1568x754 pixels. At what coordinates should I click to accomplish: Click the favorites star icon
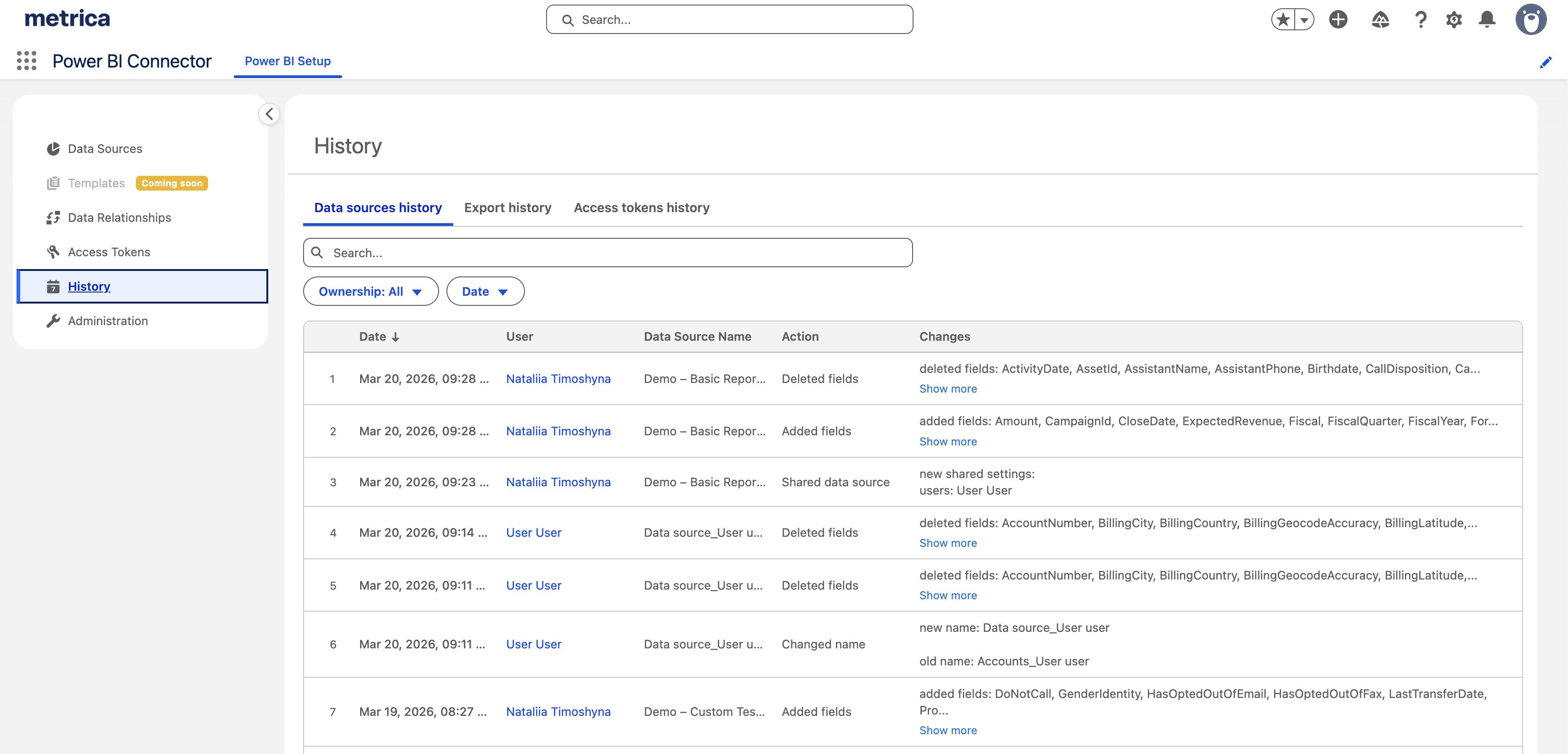[x=1282, y=19]
